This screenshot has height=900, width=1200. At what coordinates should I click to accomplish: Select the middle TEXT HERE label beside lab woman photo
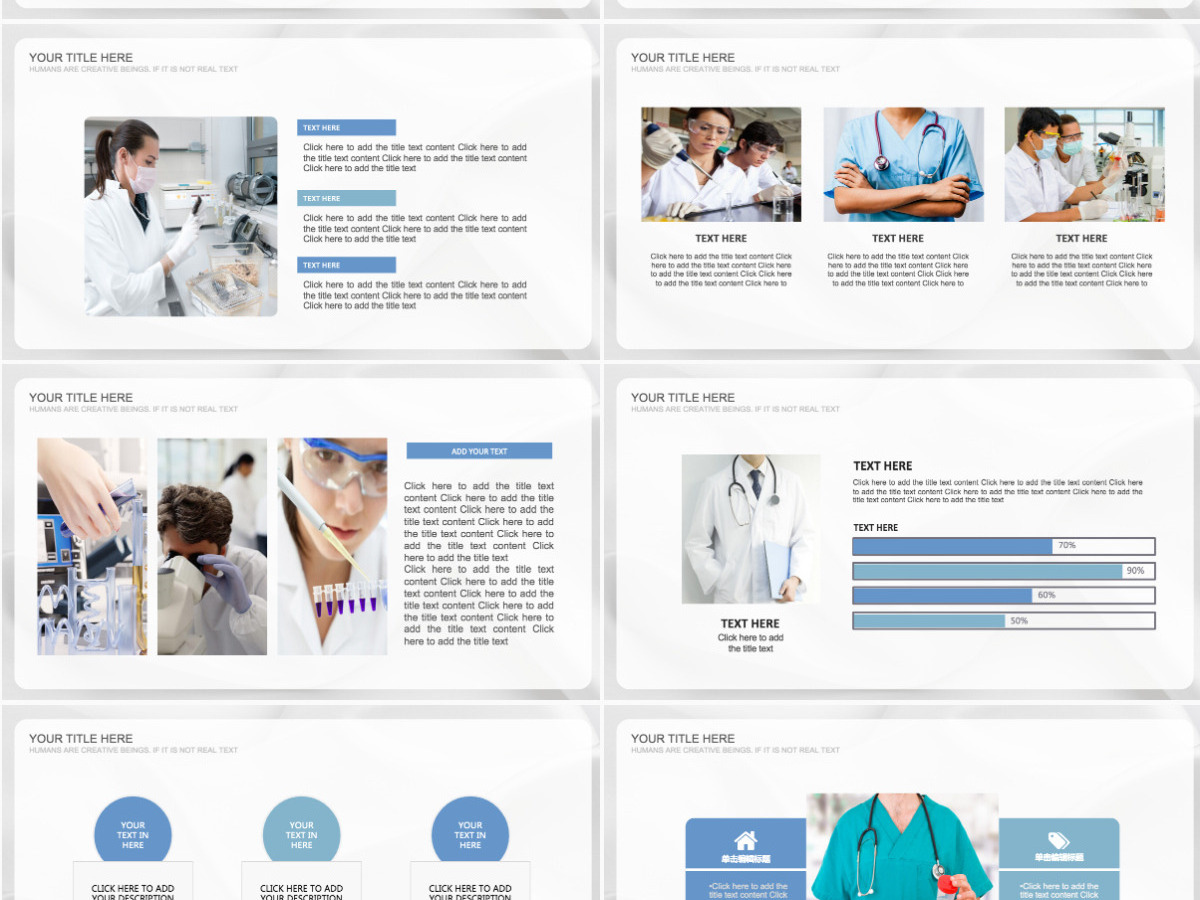346,198
